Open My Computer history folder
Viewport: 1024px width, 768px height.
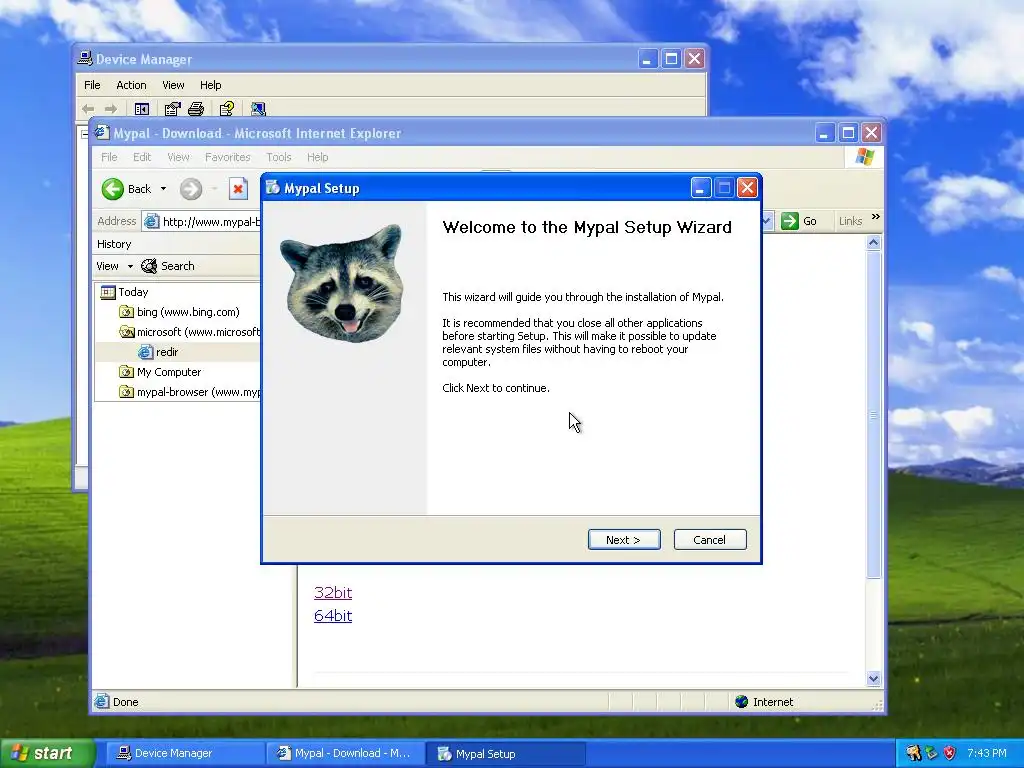tap(161, 372)
